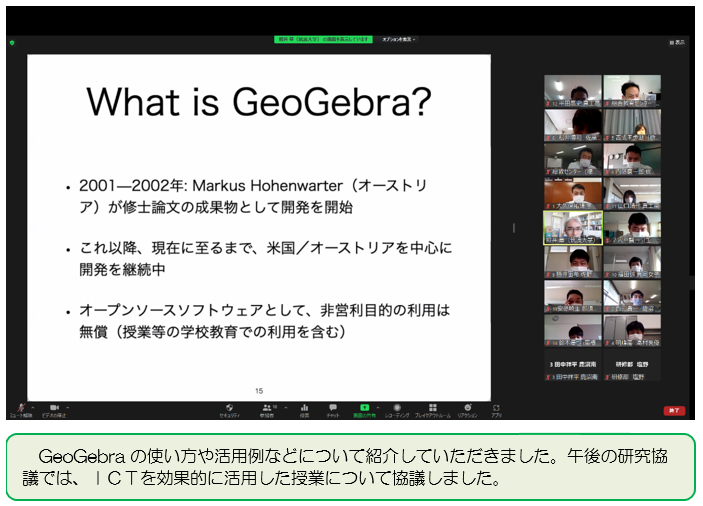Image resolution: width=703 pixels, height=506 pixels.
Task: Open video options arrow beside camera icon
Action: pyautogui.click(x=67, y=407)
